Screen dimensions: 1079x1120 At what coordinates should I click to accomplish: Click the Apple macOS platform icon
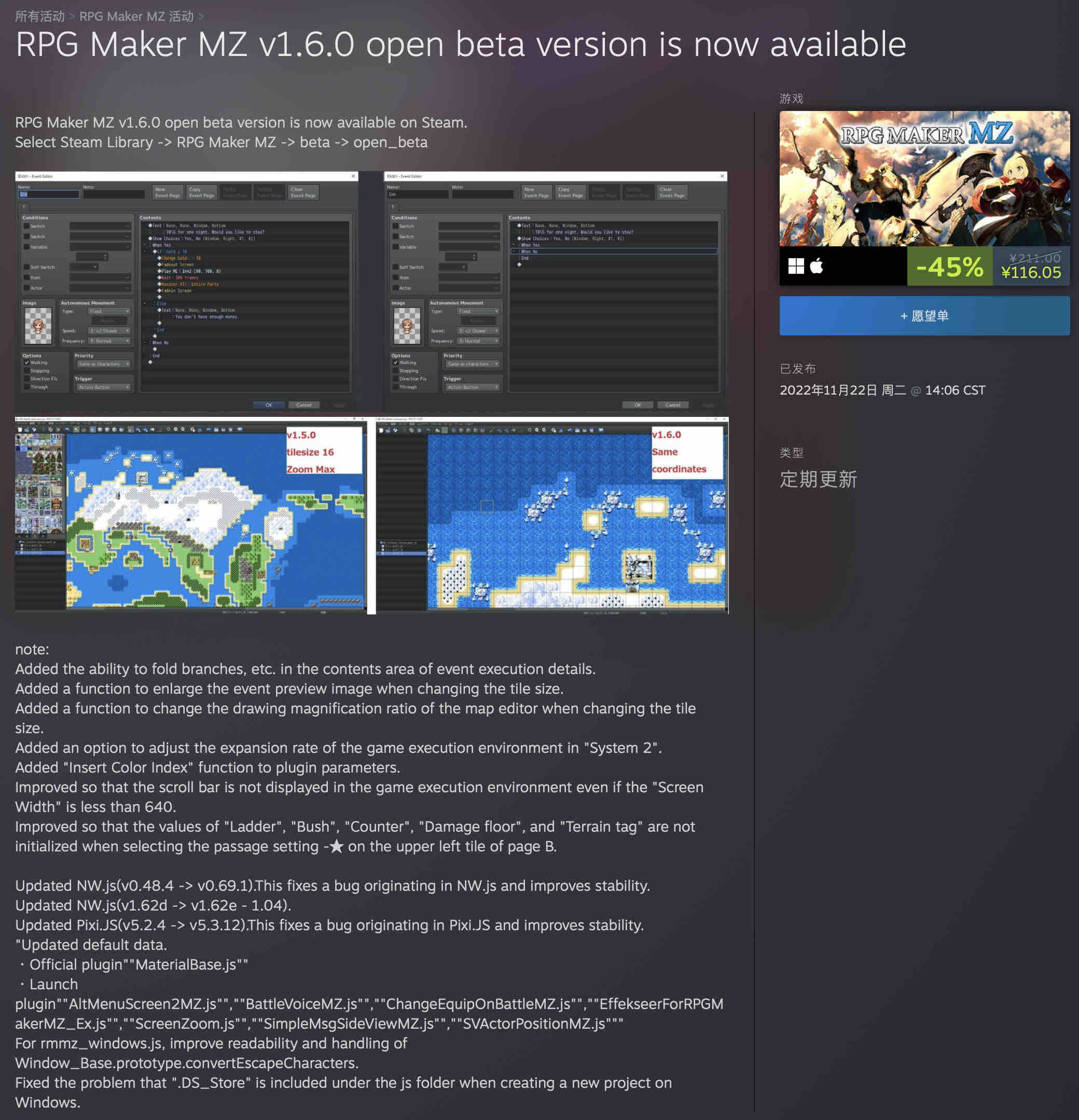pos(817,265)
